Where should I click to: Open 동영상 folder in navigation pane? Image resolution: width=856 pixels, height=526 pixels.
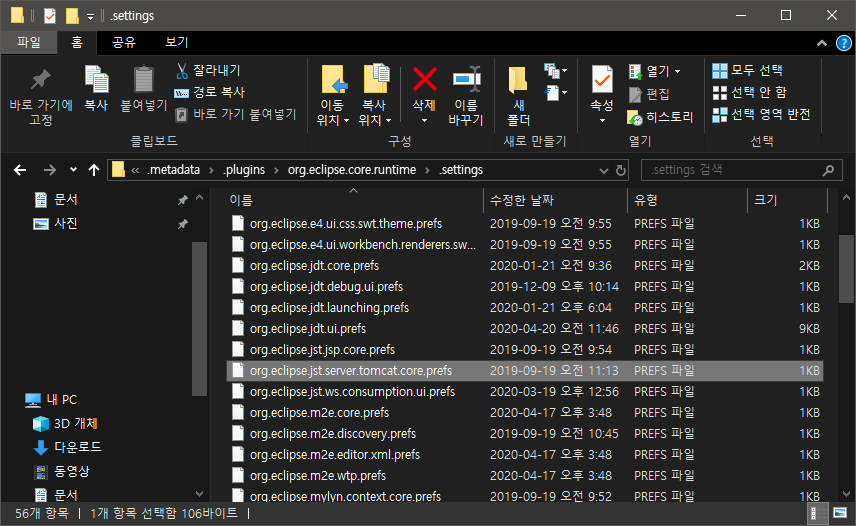tap(61, 471)
